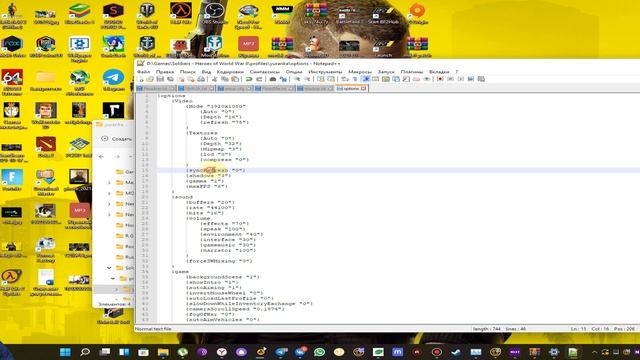The width and height of the screenshot is (640, 360).
Task: Collapse the expanded folder chevron in Explorer tree
Action: (109, 268)
